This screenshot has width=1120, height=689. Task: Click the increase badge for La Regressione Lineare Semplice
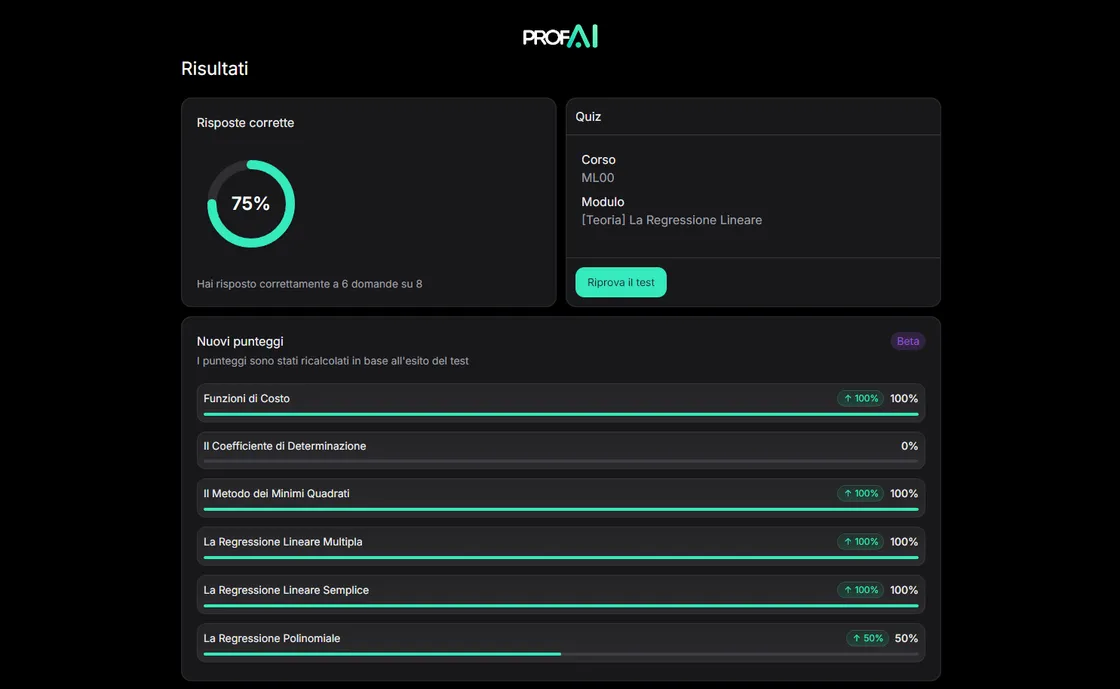pyautogui.click(x=860, y=590)
